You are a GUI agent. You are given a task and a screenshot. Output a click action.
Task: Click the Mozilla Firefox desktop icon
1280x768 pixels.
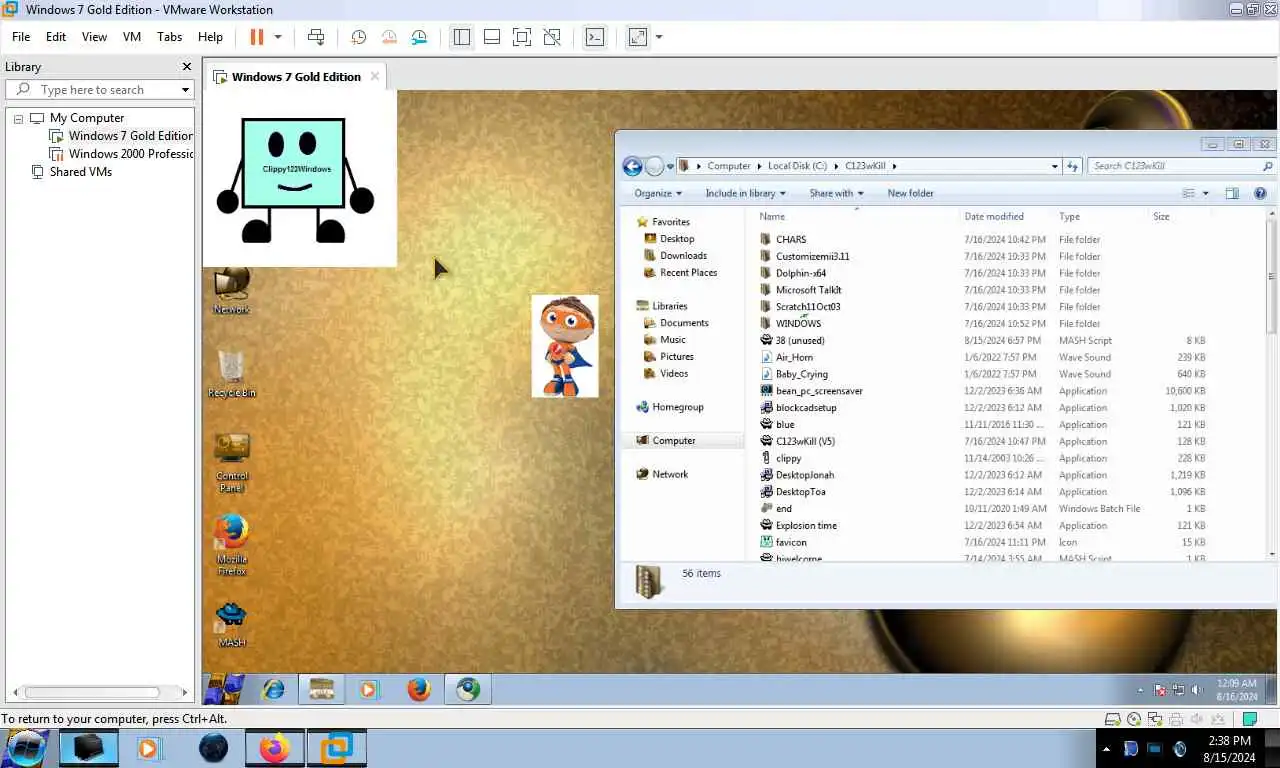[232, 545]
